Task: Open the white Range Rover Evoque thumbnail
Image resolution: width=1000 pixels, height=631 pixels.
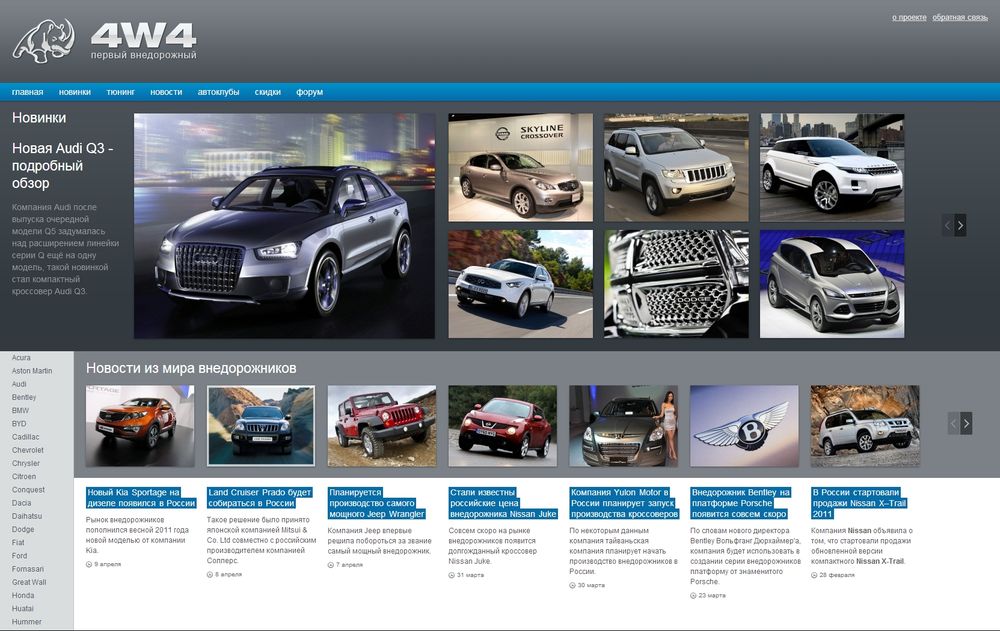Action: point(832,168)
